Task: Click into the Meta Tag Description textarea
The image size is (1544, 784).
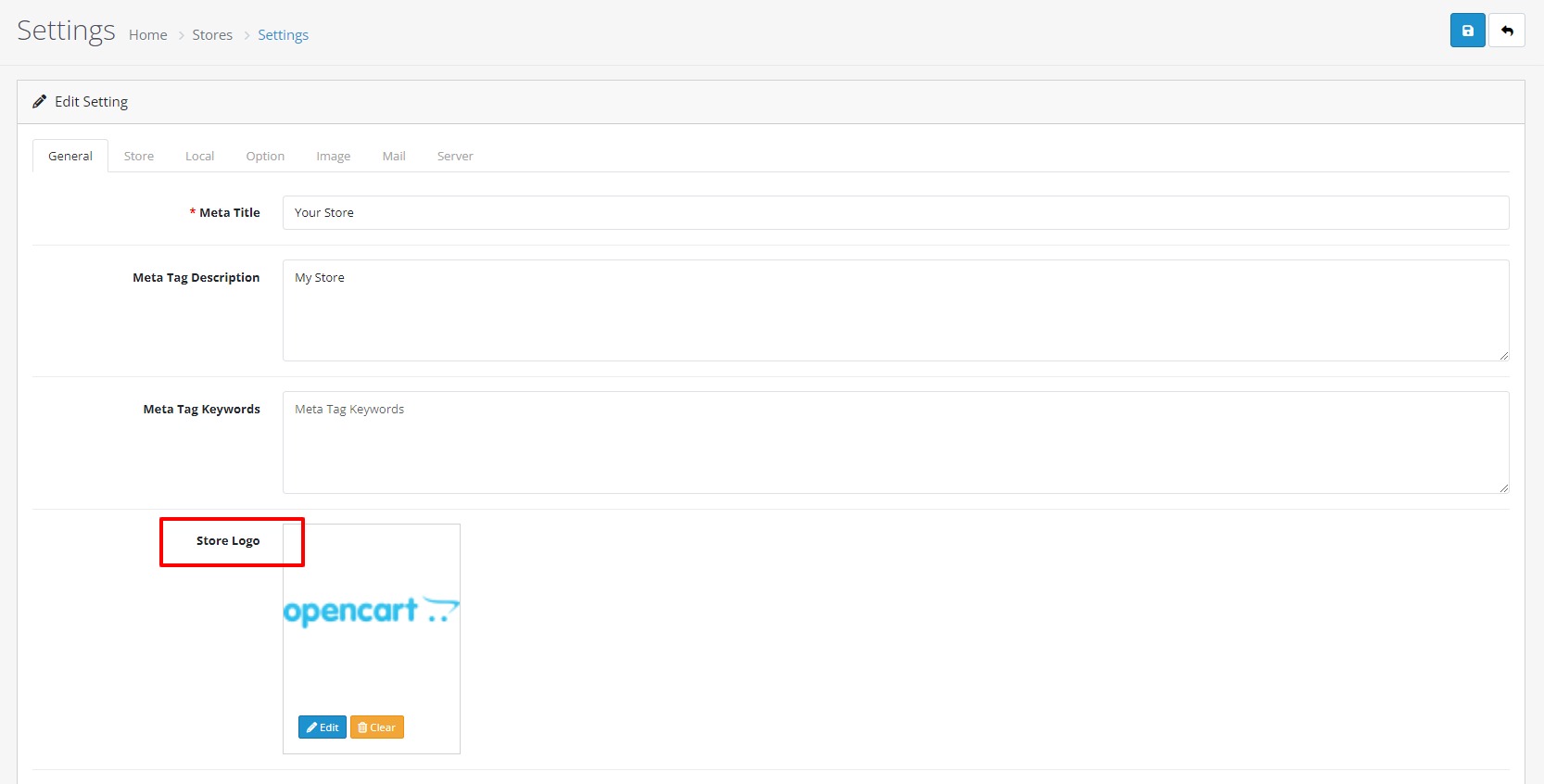Action: tap(895, 310)
